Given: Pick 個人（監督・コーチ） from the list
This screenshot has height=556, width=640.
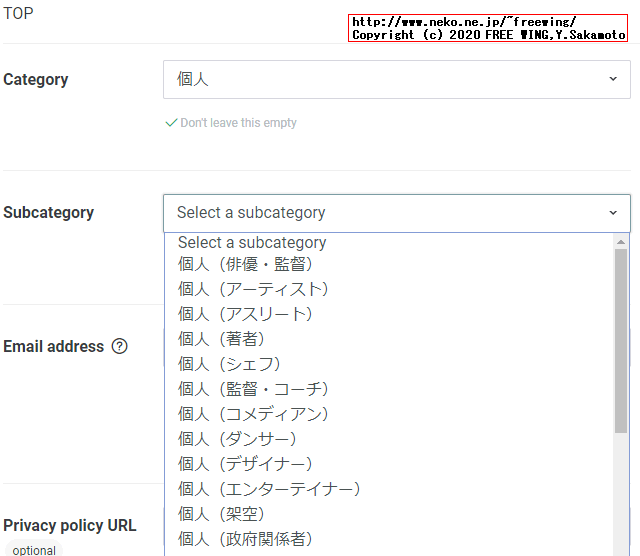Looking at the screenshot, I should point(389,389).
